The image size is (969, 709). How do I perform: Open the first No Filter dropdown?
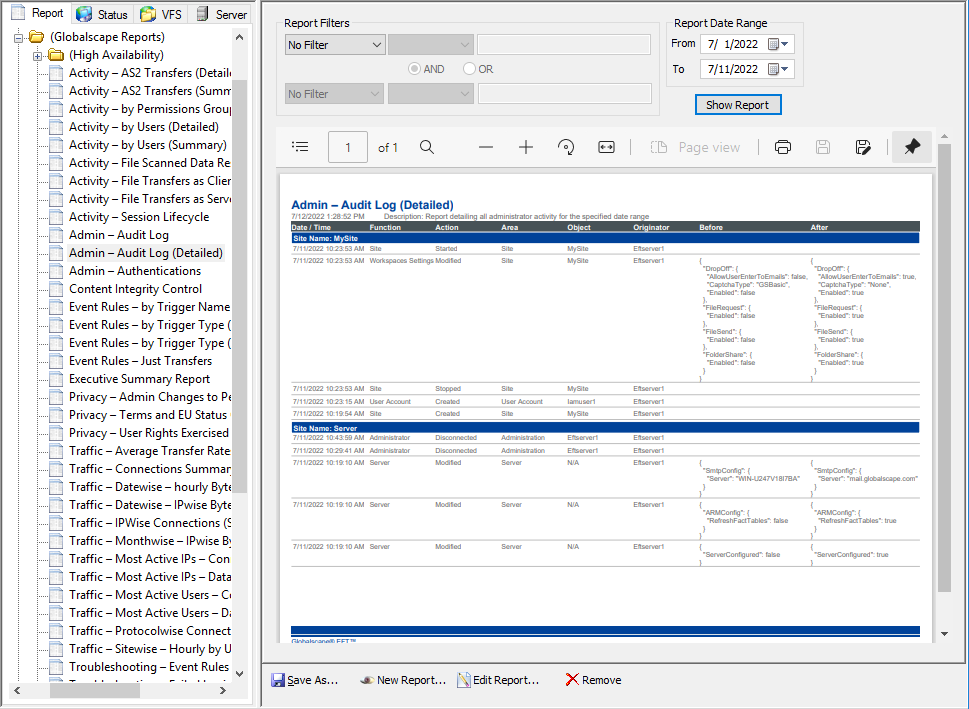pos(335,44)
